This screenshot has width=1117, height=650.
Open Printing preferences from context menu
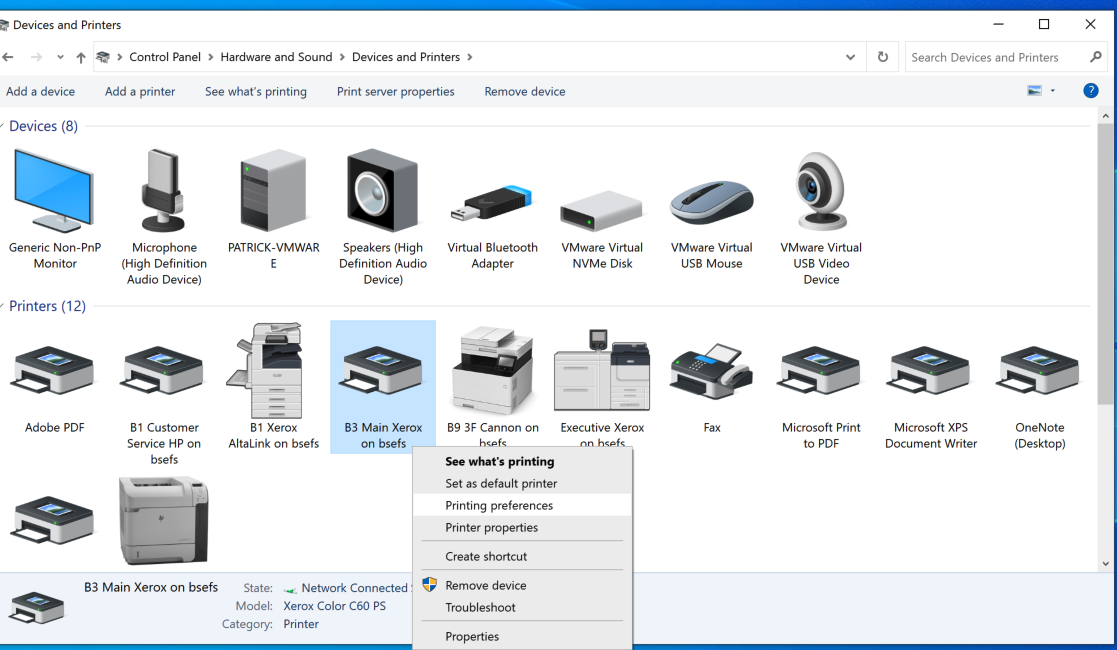[x=521, y=505]
